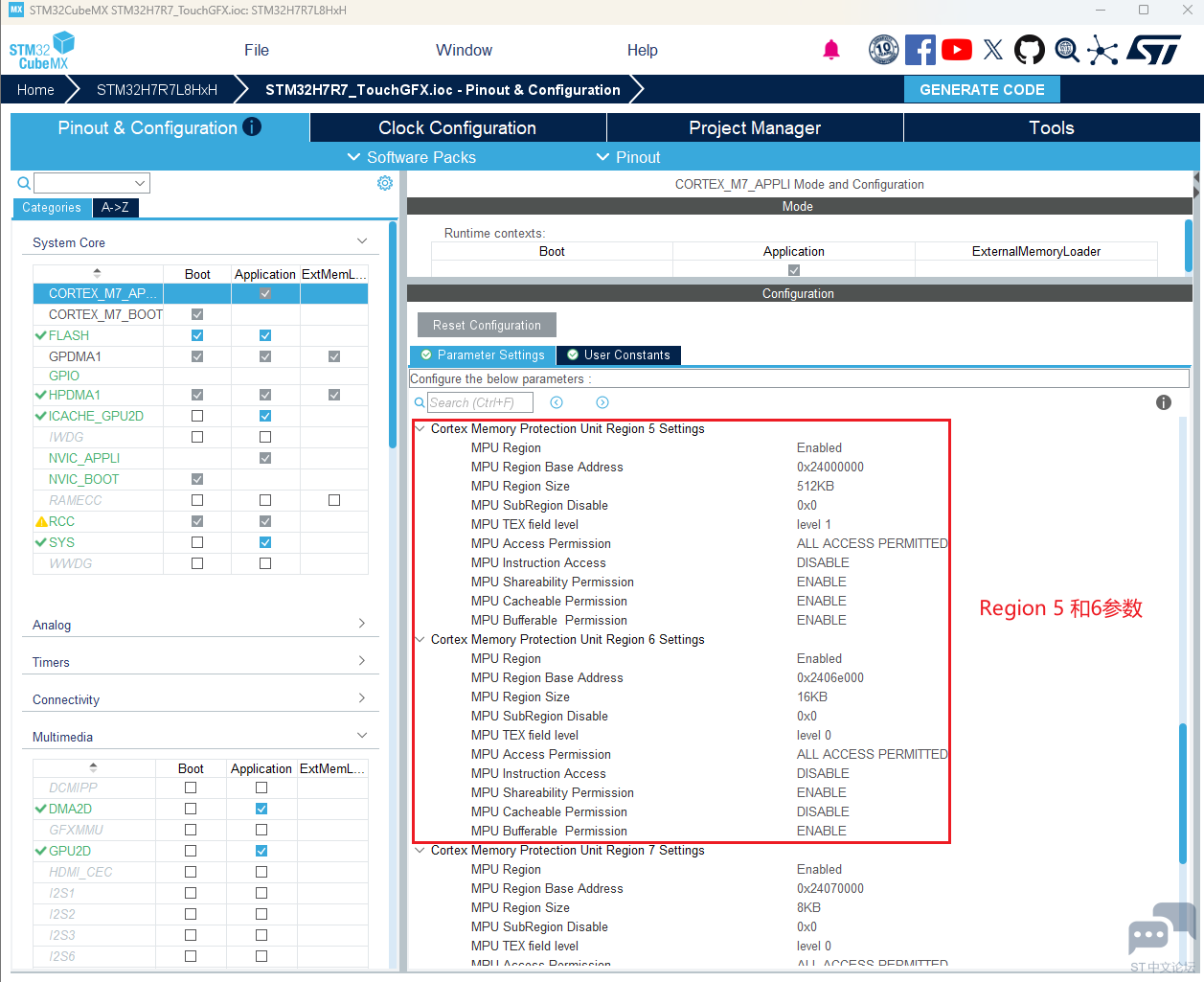1204x982 pixels.
Task: Switch to Clock Configuration tab
Action: [x=458, y=127]
